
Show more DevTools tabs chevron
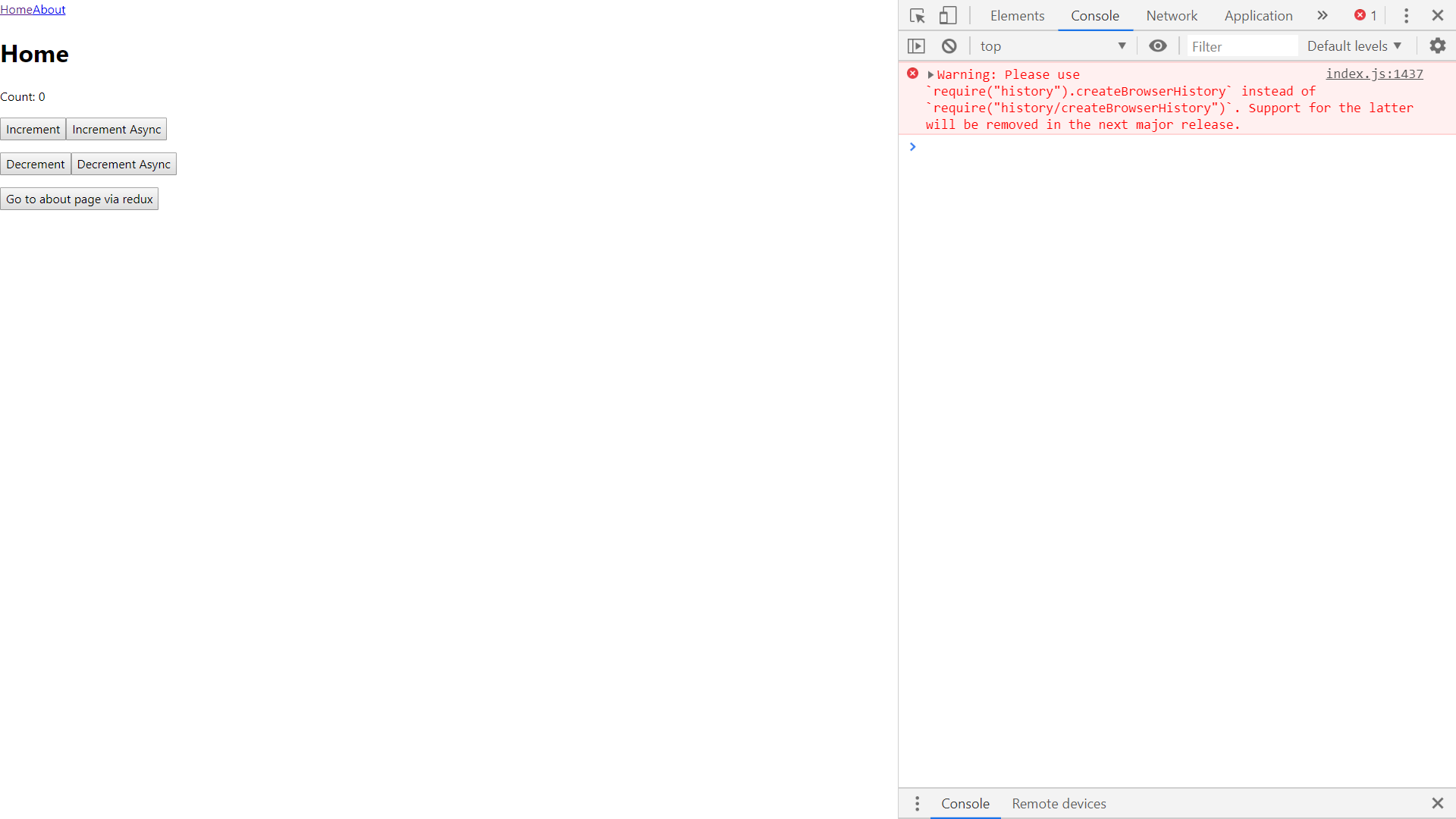click(x=1322, y=16)
